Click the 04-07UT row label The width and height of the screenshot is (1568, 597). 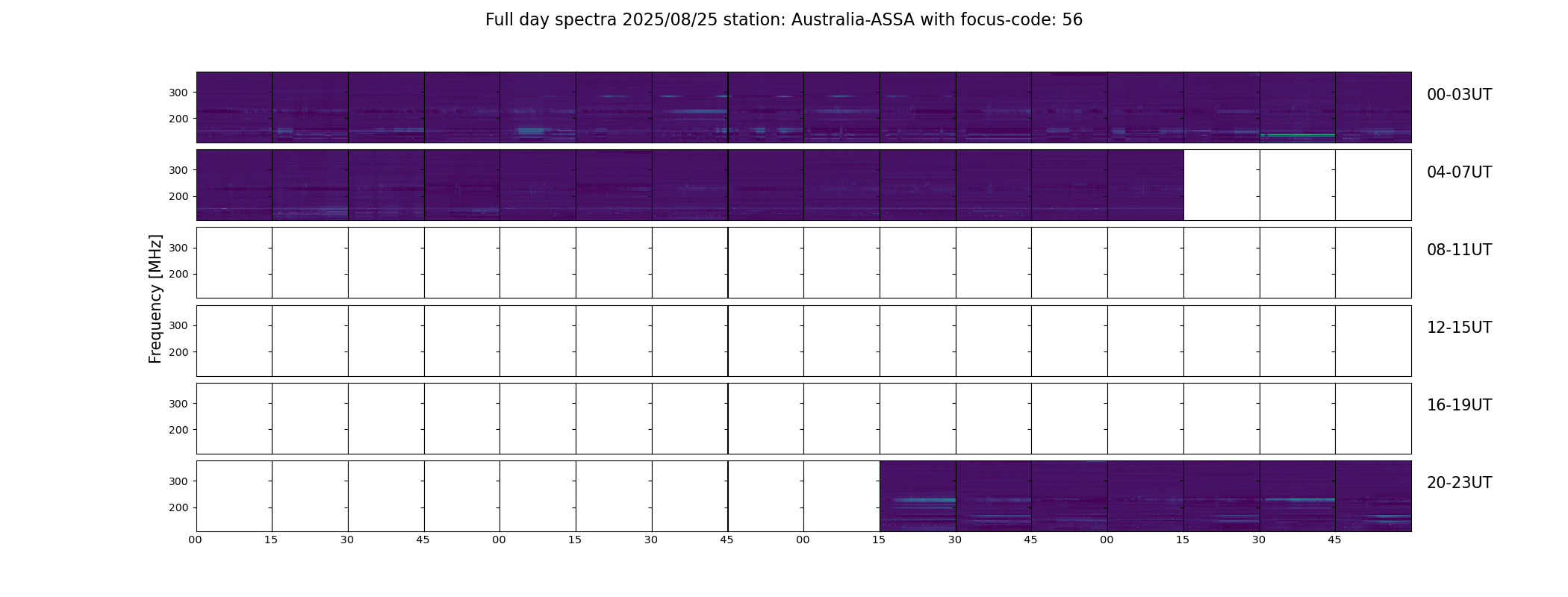(1459, 172)
